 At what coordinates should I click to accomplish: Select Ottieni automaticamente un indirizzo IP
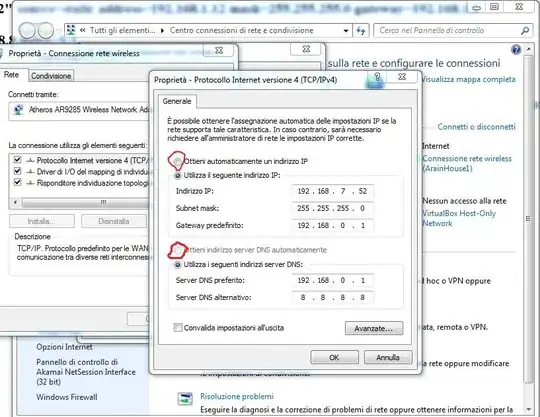click(178, 161)
